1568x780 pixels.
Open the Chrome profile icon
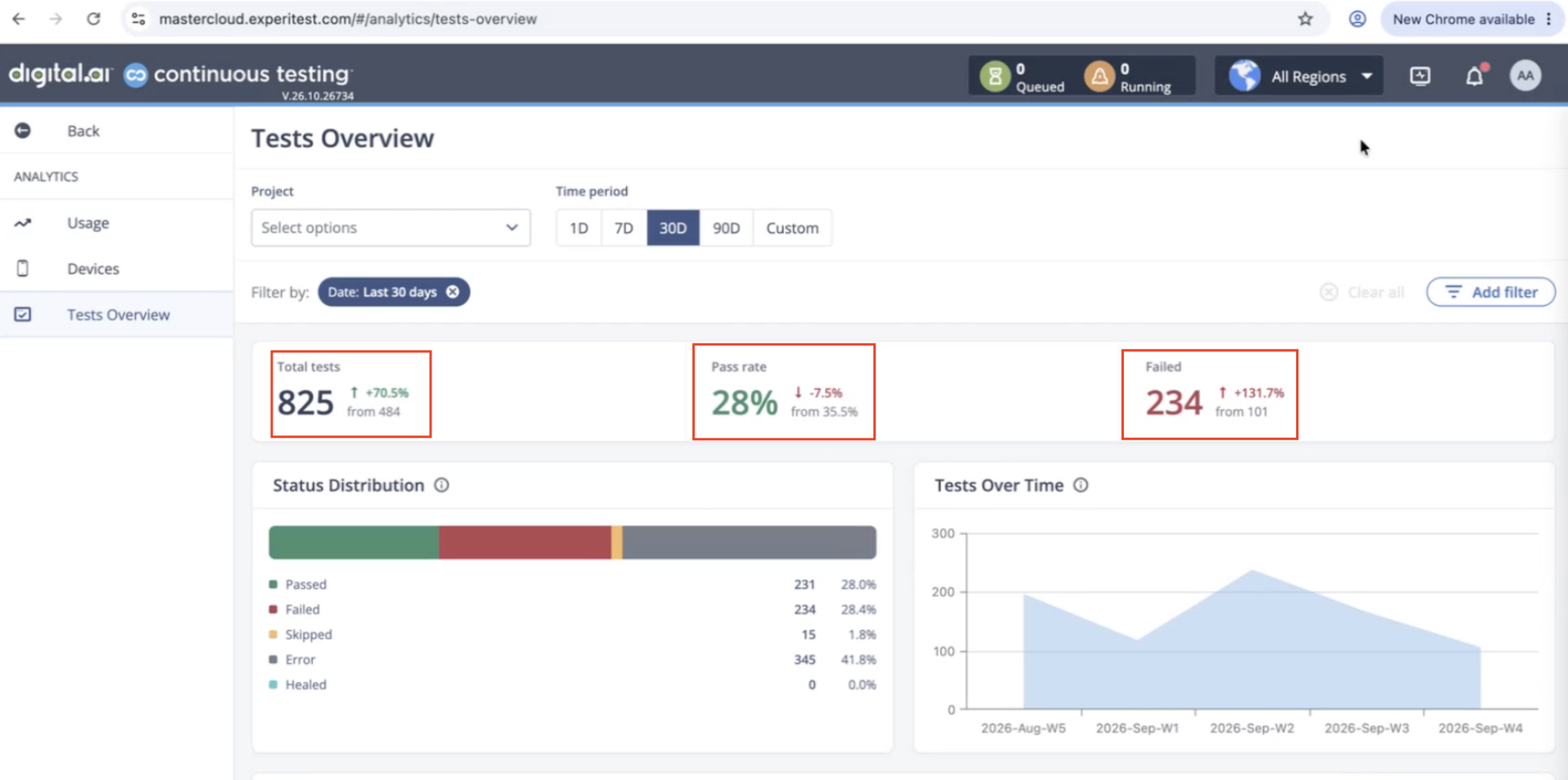[x=1357, y=19]
